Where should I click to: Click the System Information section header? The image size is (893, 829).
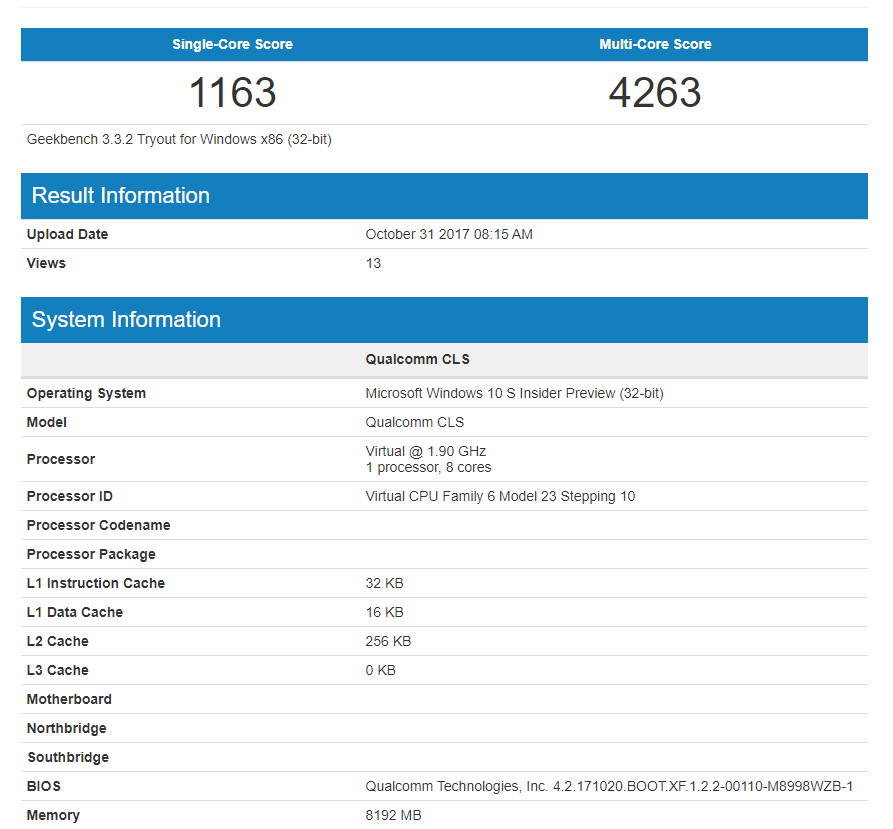click(444, 319)
